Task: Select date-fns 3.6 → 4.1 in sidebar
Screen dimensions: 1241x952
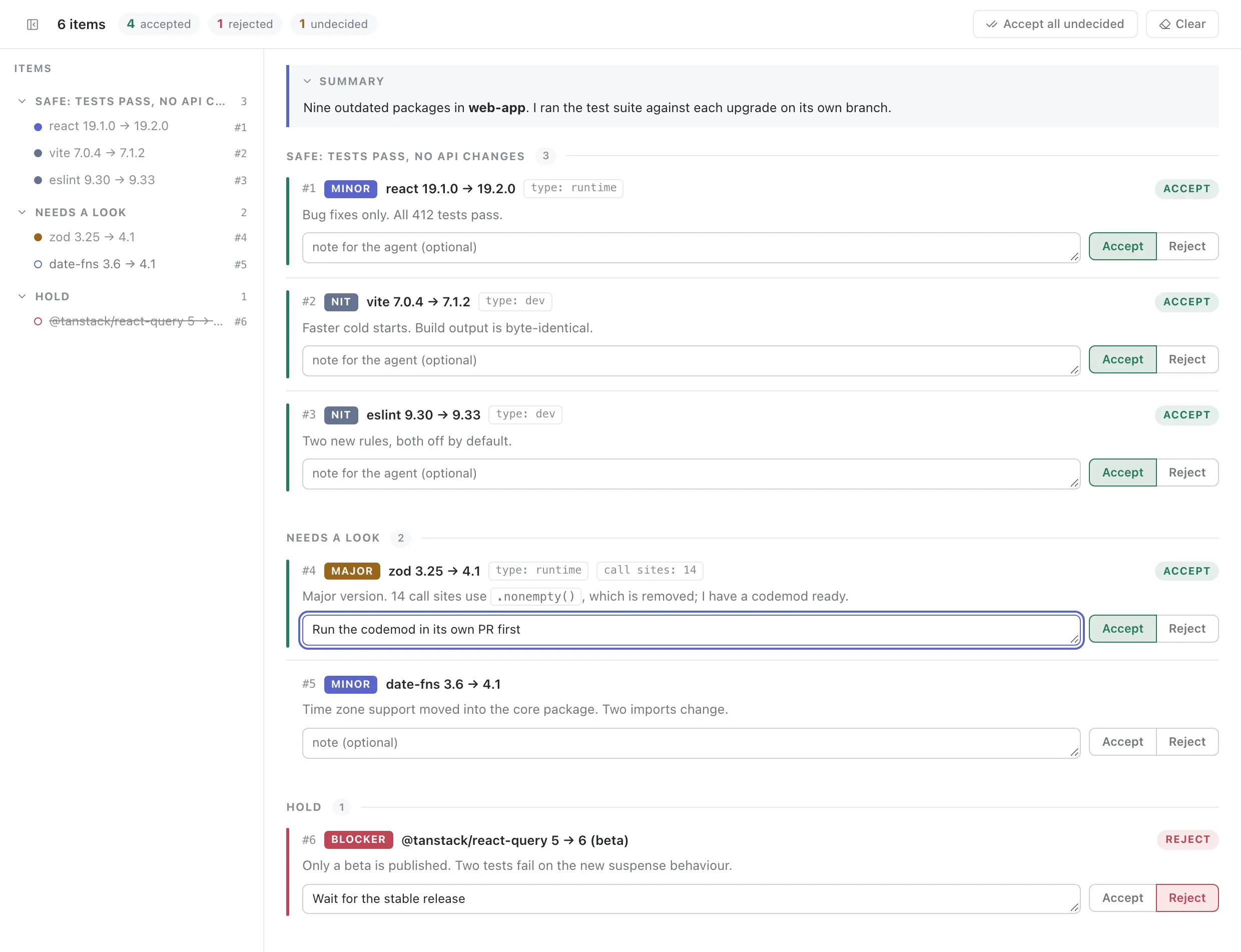Action: [x=140, y=264]
